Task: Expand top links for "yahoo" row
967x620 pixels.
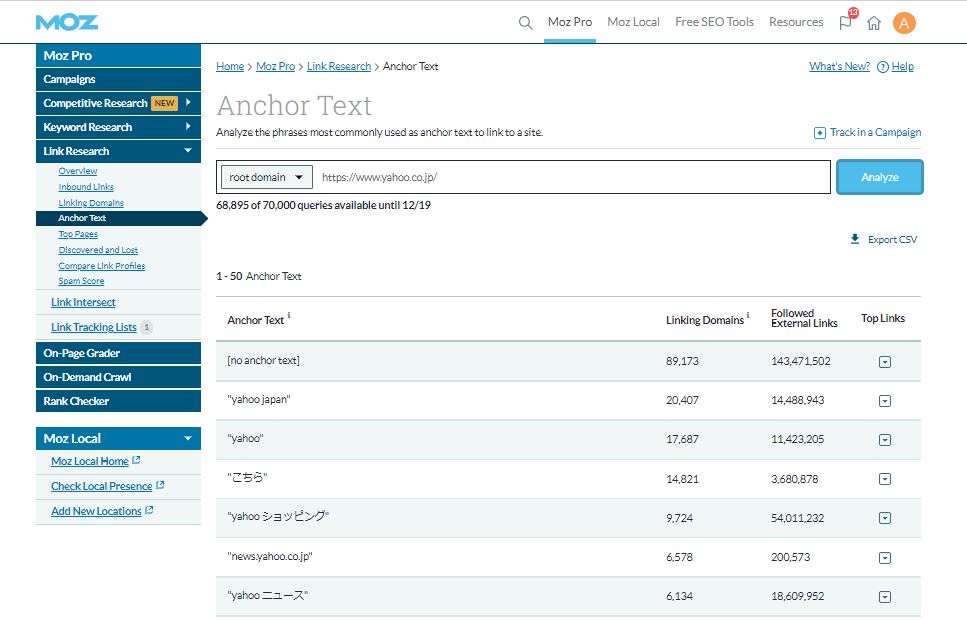Action: pos(885,440)
